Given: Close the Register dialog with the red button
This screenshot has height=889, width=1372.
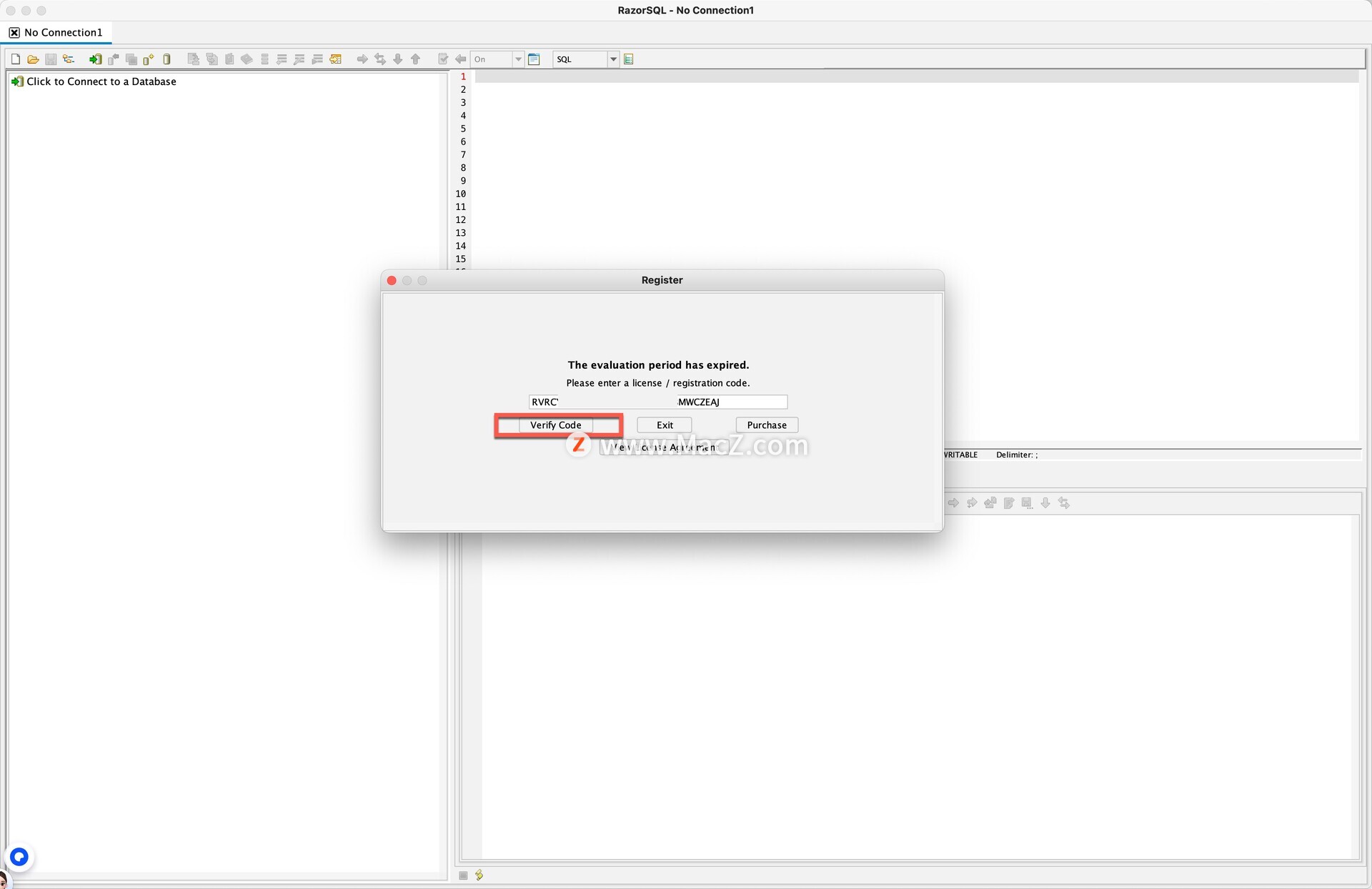Looking at the screenshot, I should (392, 280).
